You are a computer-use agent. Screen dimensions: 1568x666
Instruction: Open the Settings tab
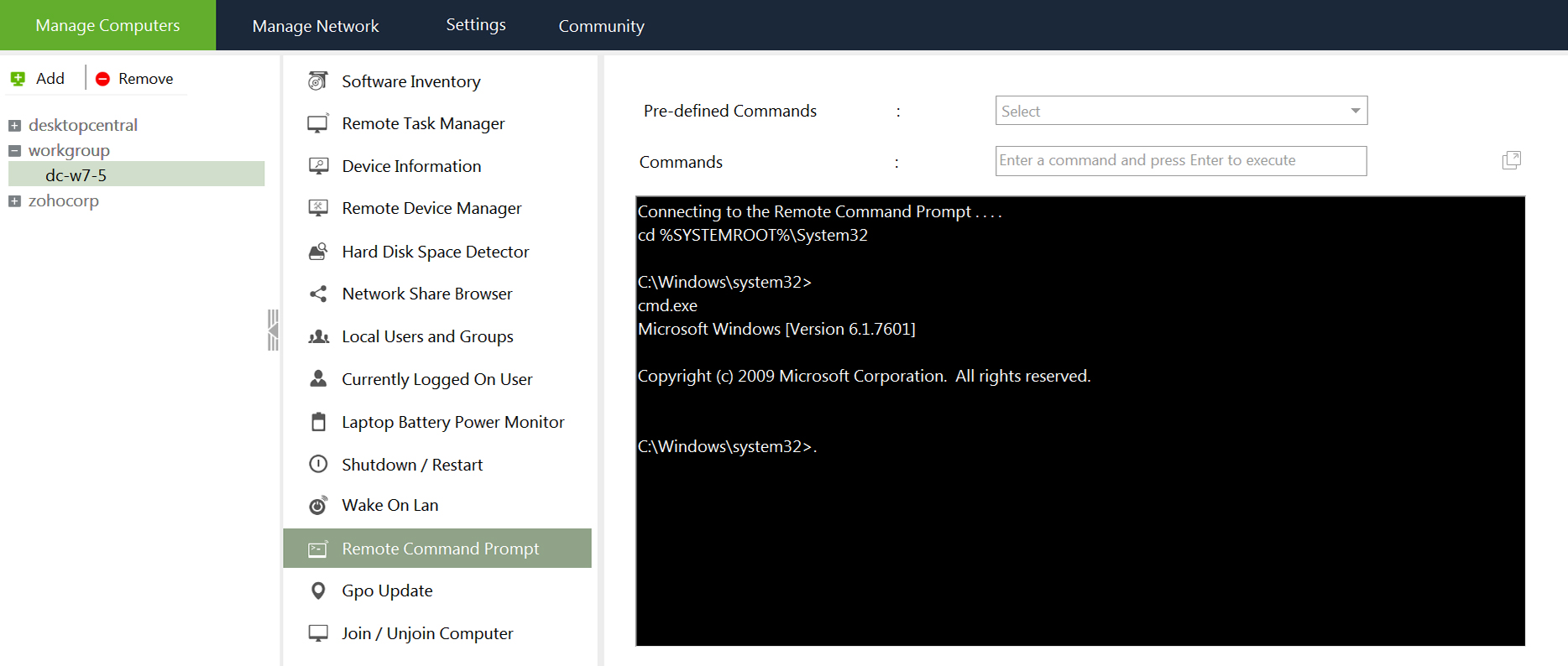tap(476, 25)
